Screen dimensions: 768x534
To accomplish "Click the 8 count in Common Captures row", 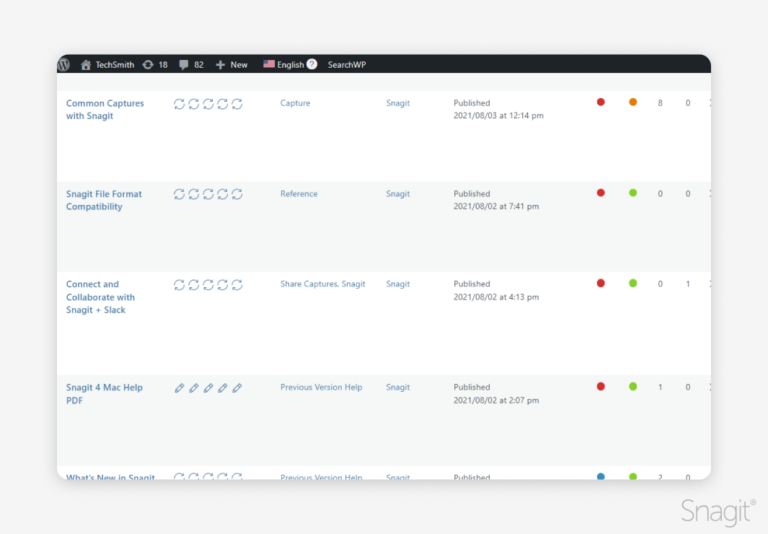I will (660, 103).
